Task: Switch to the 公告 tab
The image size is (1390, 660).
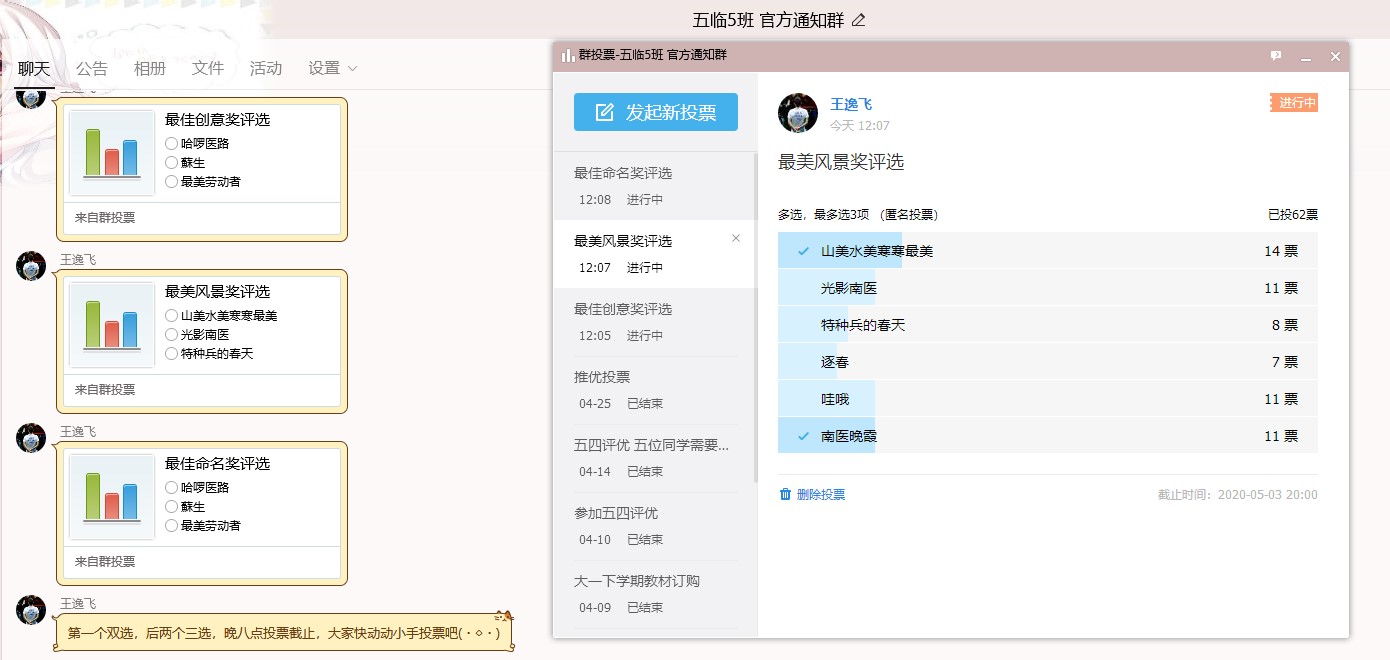Action: [92, 68]
